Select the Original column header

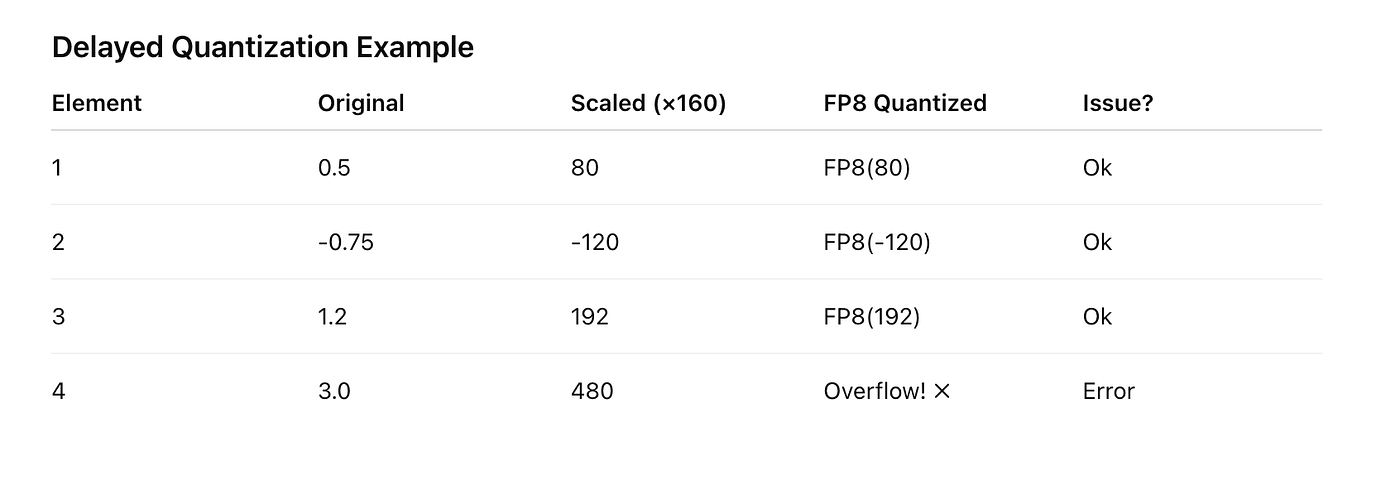[361, 103]
